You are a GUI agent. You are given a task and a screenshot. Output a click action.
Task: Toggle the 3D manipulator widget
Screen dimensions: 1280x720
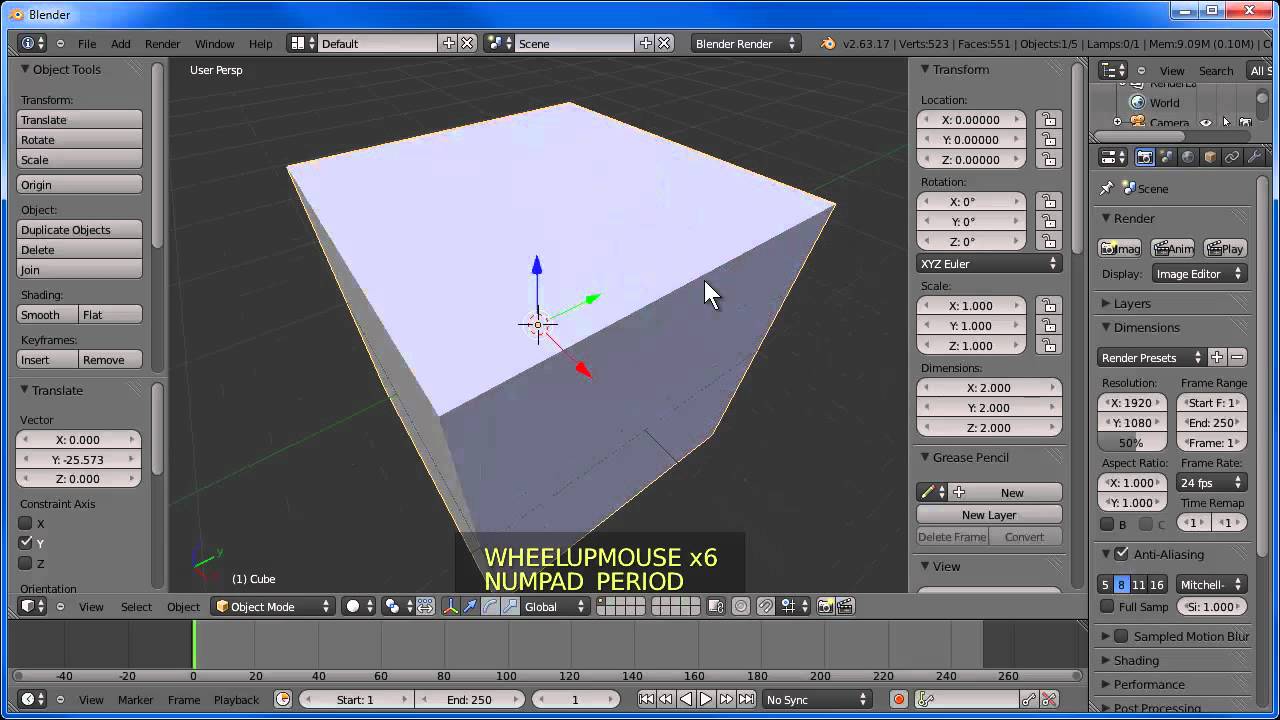(449, 606)
